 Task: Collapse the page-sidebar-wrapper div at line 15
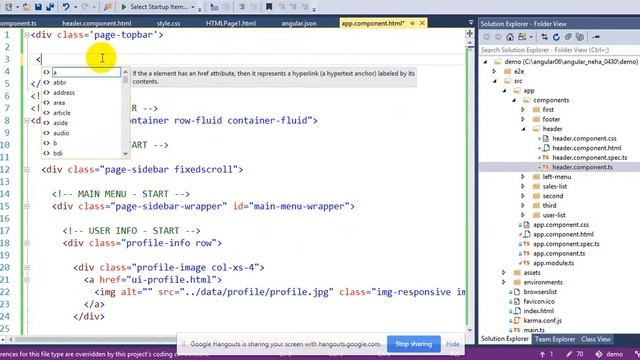click(x=27, y=207)
